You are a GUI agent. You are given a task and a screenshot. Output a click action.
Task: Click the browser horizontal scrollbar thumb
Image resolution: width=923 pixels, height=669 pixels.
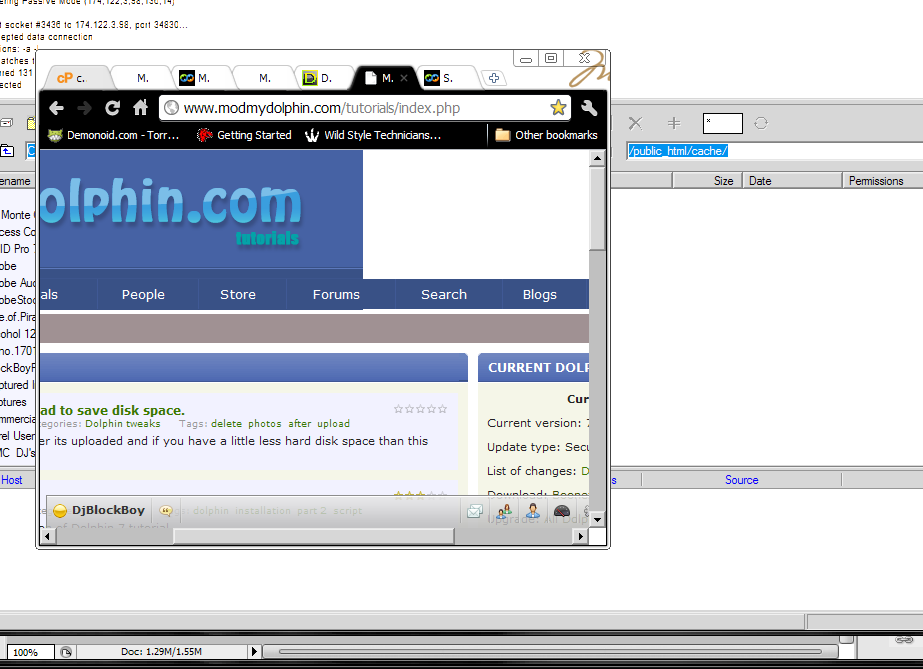(313, 536)
